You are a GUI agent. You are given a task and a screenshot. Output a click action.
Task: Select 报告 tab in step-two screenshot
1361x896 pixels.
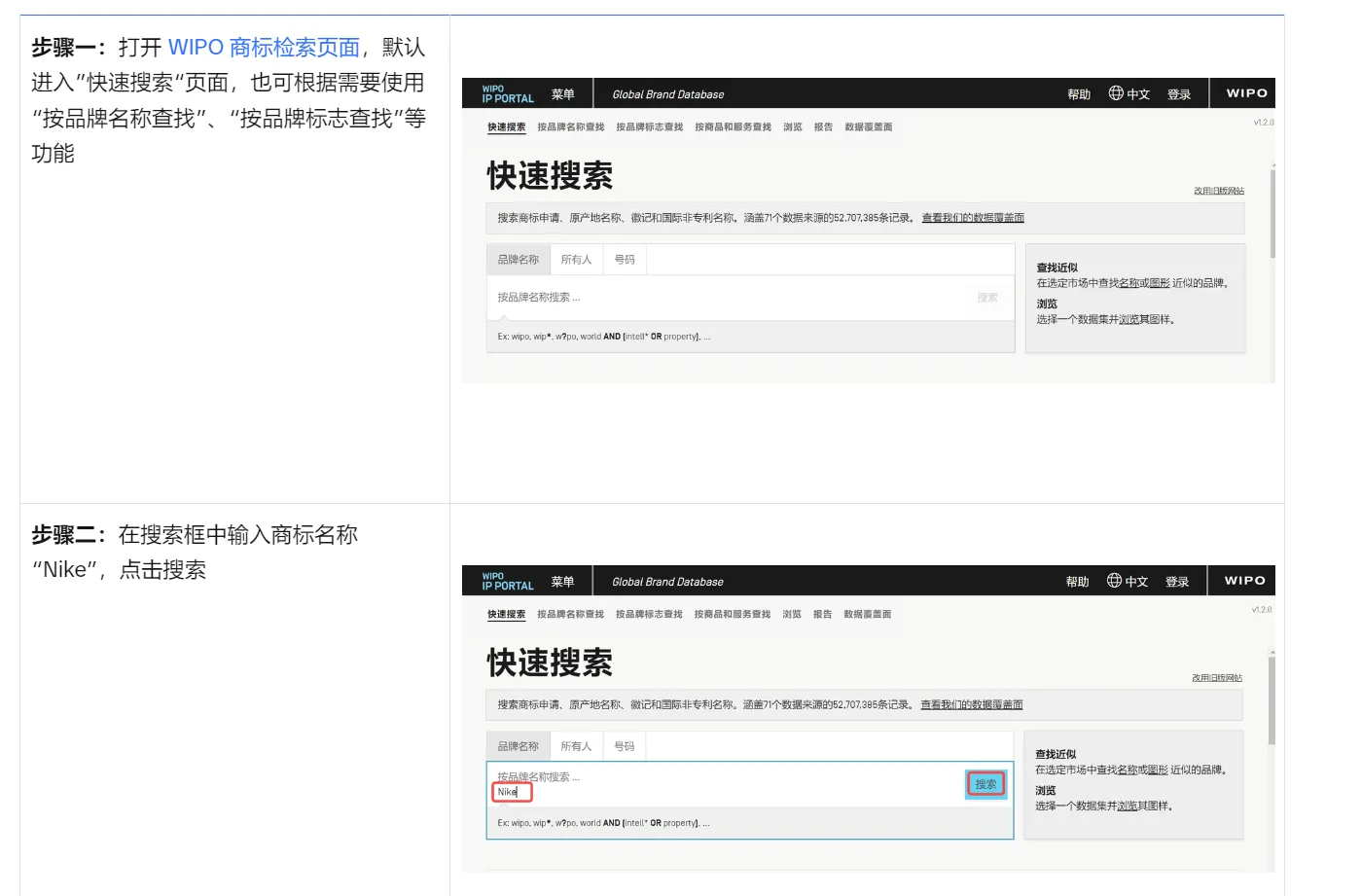[x=822, y=615]
